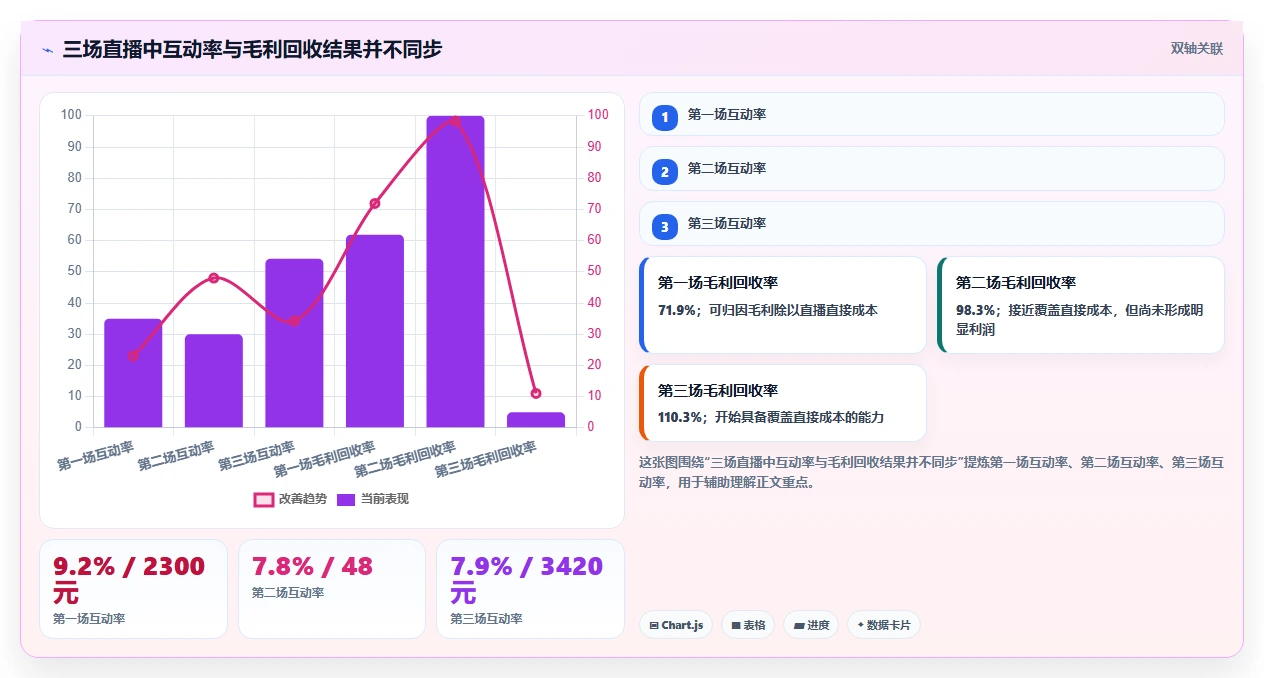The image size is (1264, 678).
Task: Select numbered badge 1 第一场互动率
Action: [x=664, y=116]
